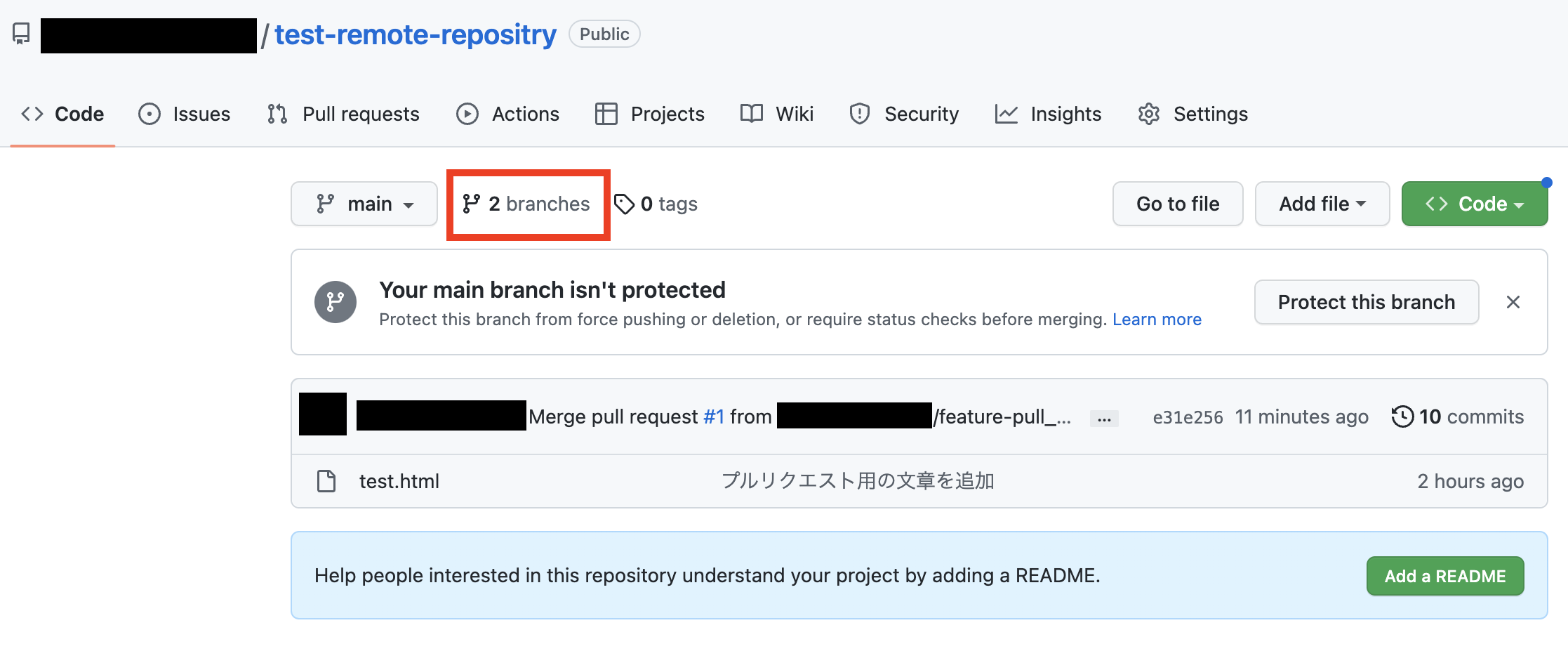Image resolution: width=1568 pixels, height=663 pixels.
Task: Dismiss the branch protection notice
Action: (x=1513, y=302)
